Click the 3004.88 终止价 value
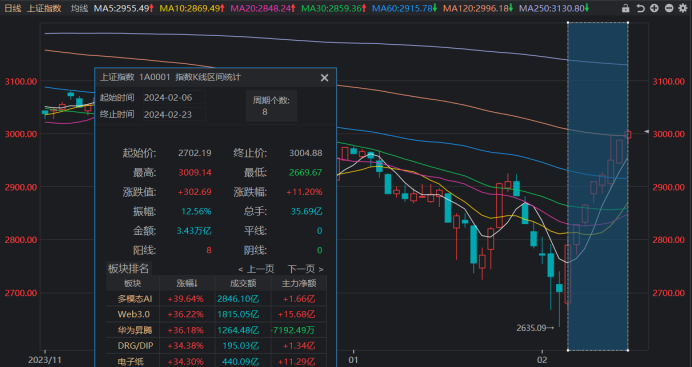 coord(305,153)
